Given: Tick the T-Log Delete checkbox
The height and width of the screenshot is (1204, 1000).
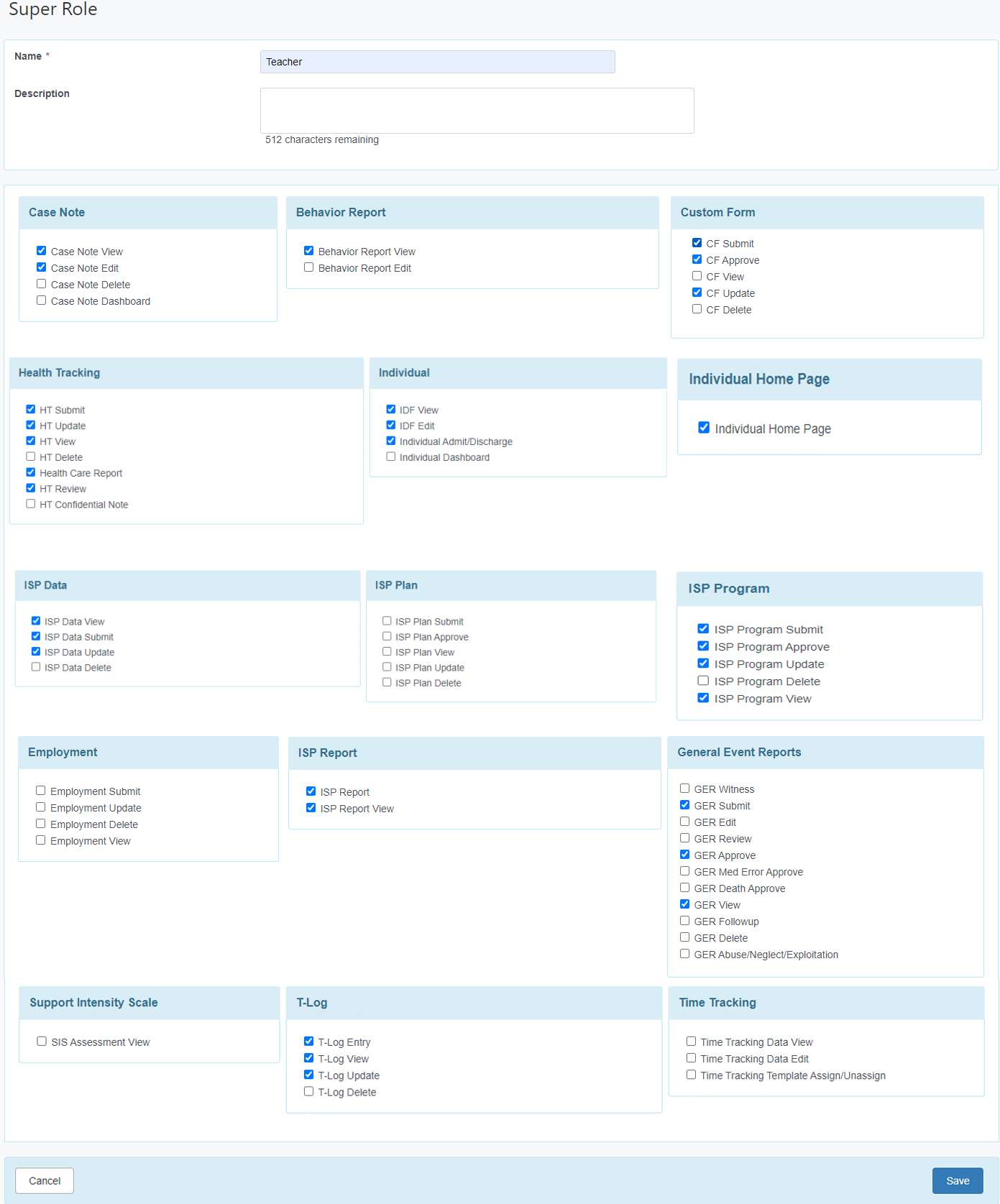Looking at the screenshot, I should 308,1091.
